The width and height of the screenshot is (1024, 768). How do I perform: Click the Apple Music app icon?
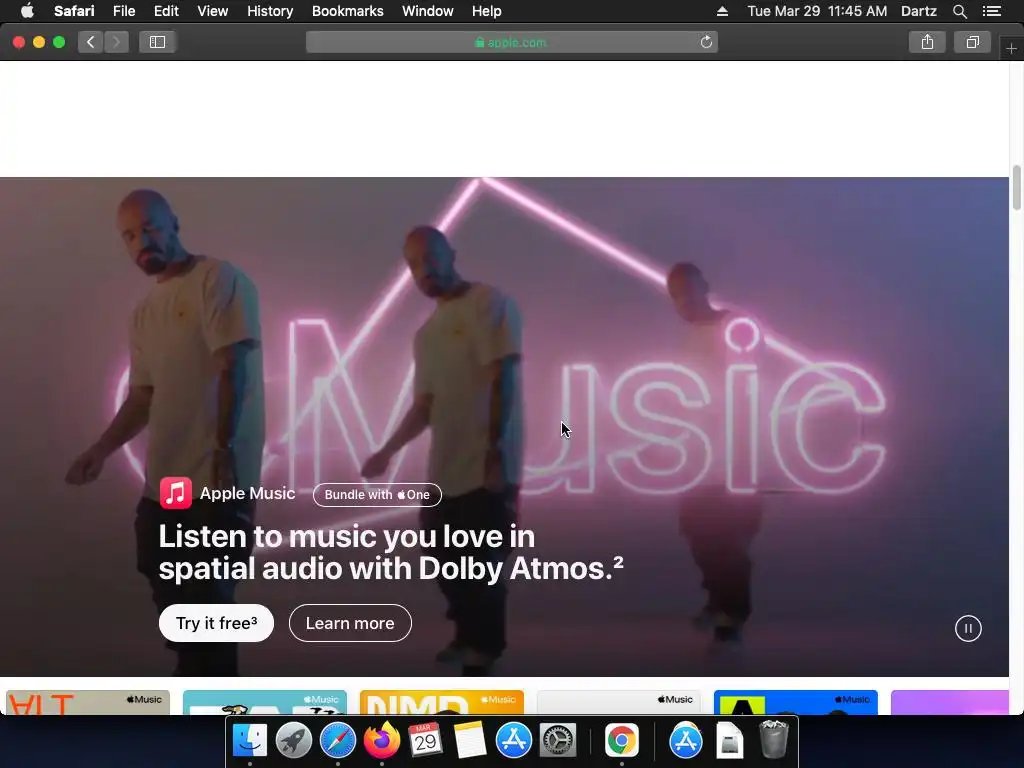point(176,493)
